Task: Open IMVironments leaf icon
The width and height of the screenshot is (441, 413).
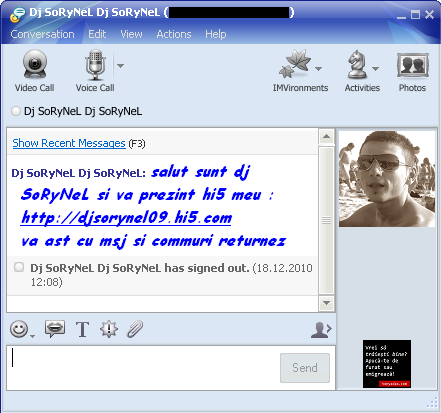Action: click(x=295, y=64)
